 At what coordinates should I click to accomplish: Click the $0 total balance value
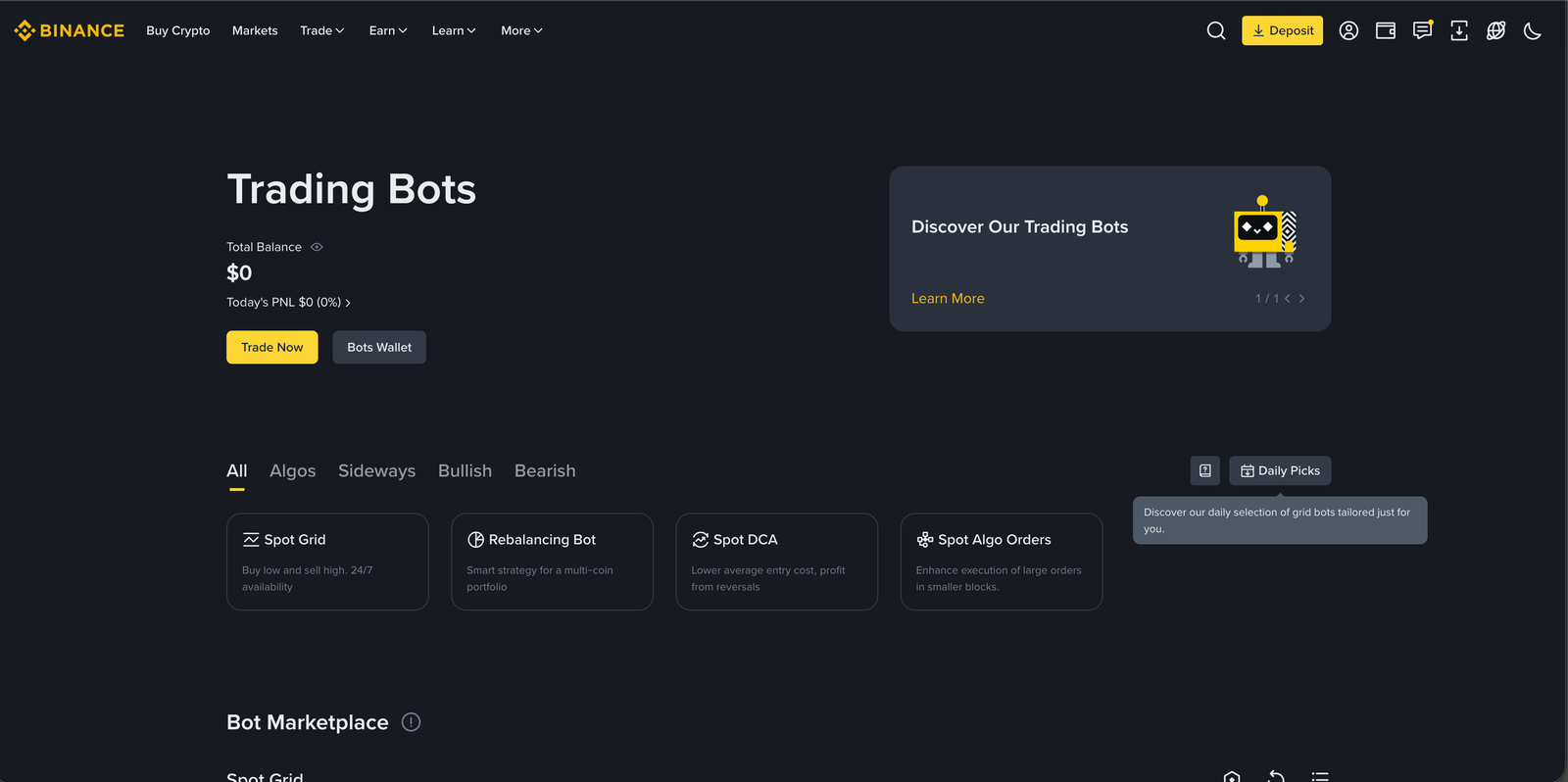click(x=239, y=272)
